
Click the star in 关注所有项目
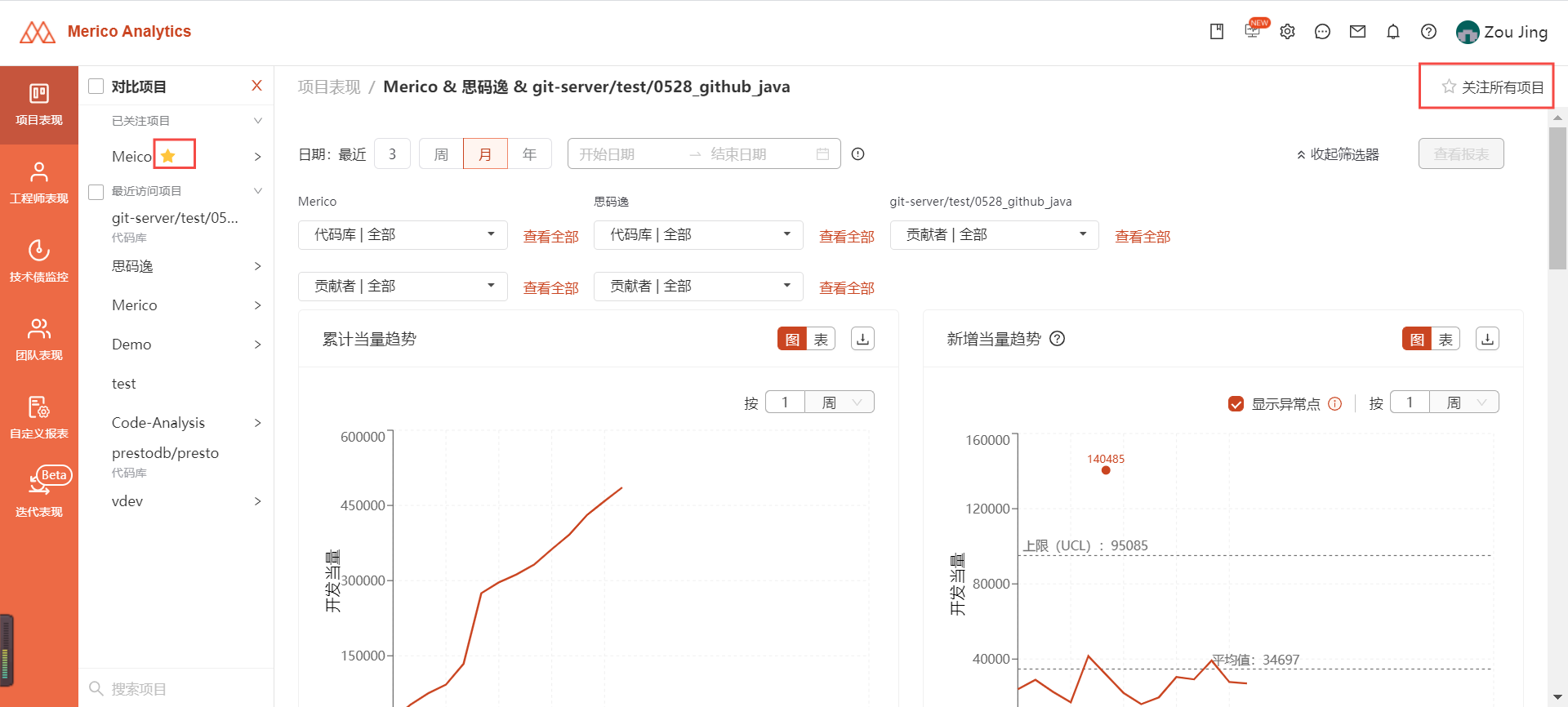tap(1449, 87)
